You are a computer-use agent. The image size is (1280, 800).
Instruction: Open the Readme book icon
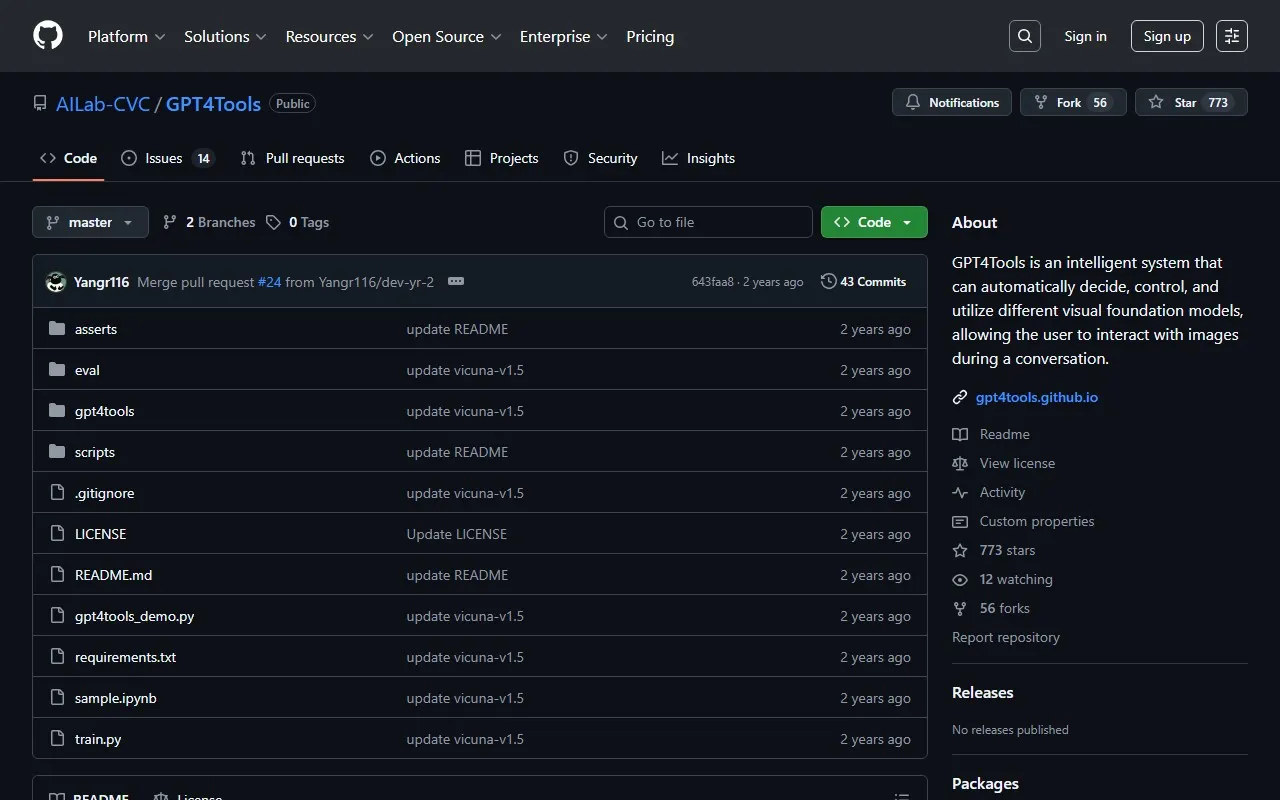(960, 433)
